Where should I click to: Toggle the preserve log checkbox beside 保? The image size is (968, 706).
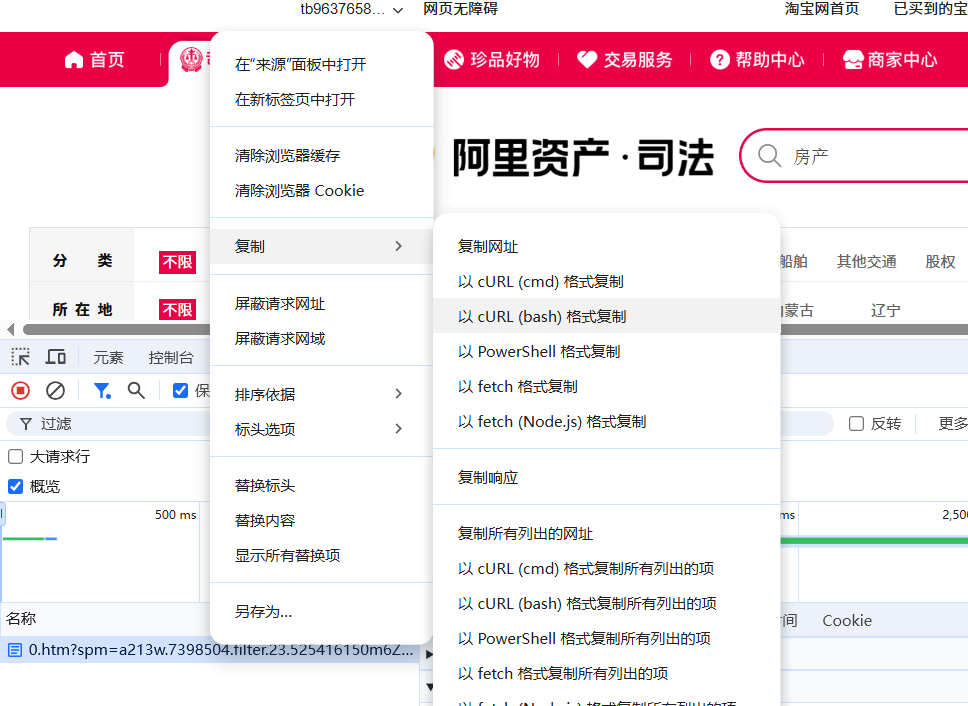tap(180, 391)
